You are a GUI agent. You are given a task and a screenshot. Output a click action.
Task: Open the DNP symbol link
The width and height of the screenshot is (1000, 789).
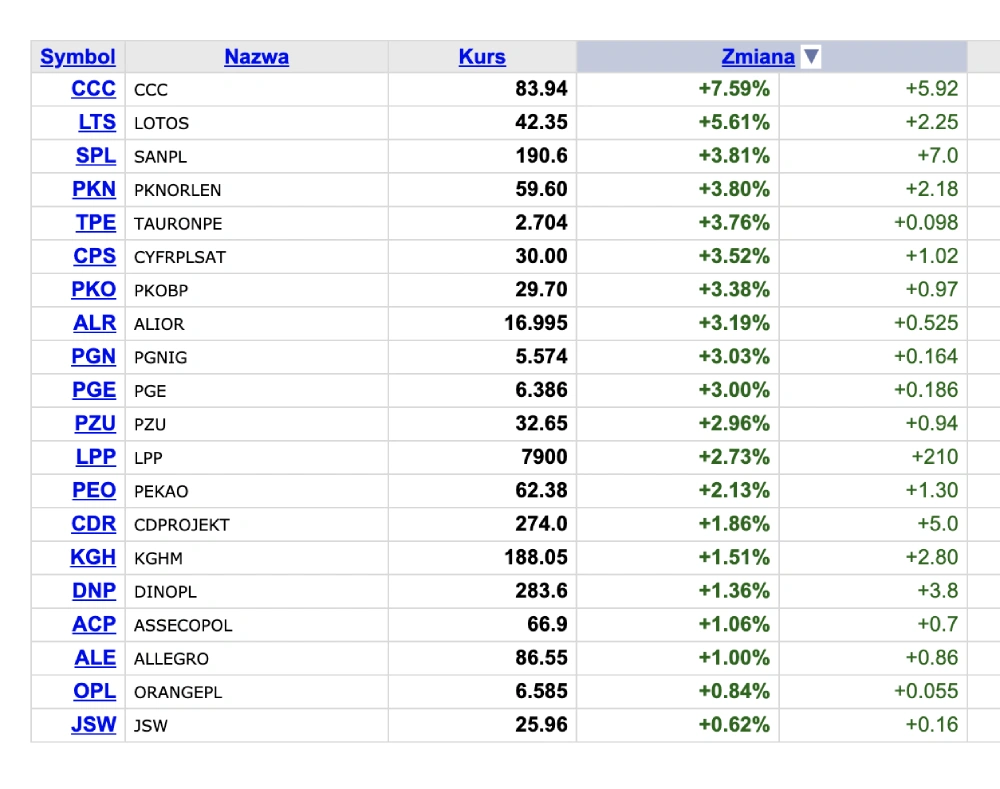pyautogui.click(x=94, y=591)
